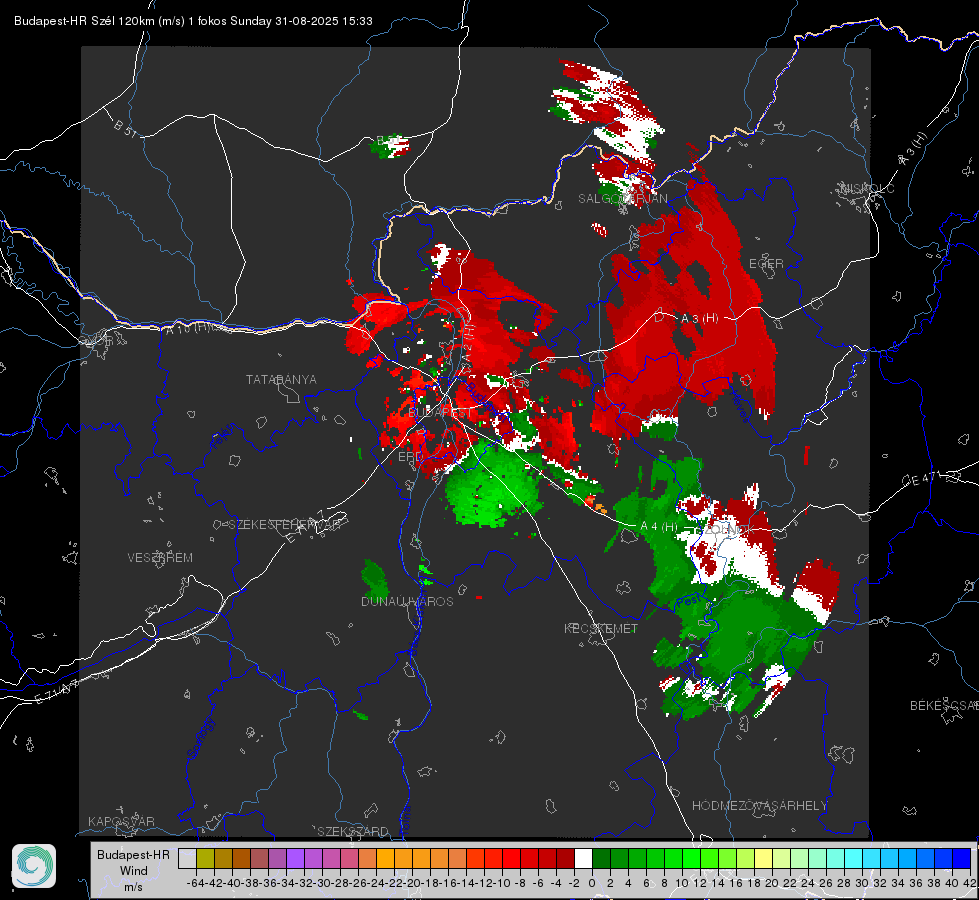
Task: Click the blue 'Pest' county label
Action: tap(689, 602)
